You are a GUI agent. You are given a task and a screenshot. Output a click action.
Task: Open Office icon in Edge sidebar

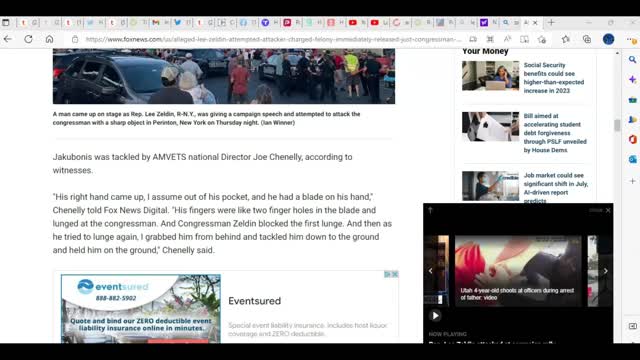click(632, 140)
